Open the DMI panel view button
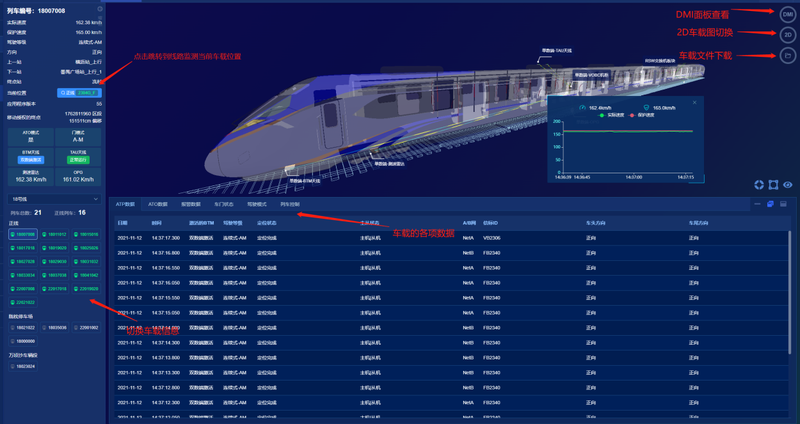Screen dimensions: 800x424 click(788, 15)
